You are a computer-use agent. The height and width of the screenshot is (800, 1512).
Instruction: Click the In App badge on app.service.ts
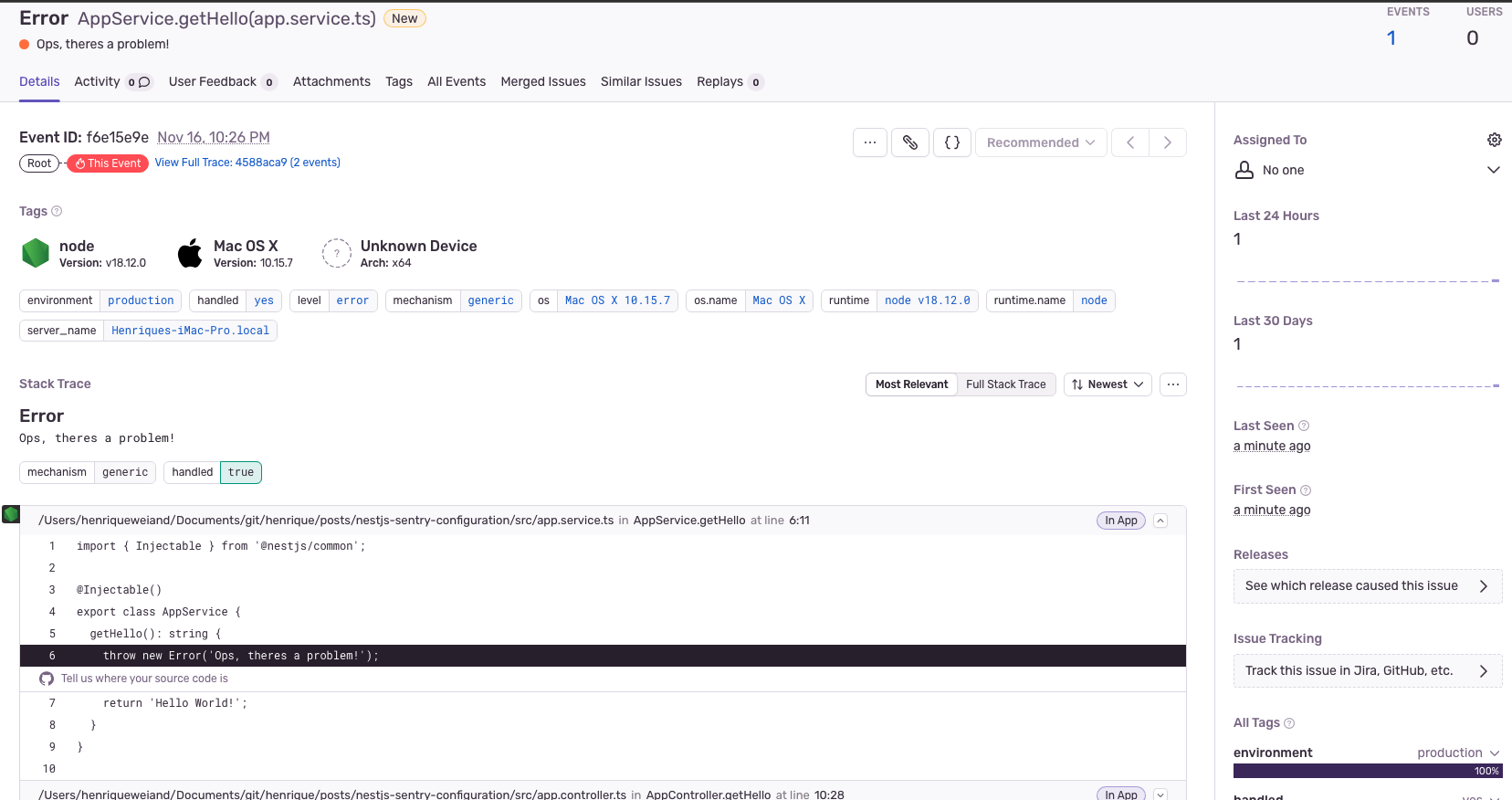point(1121,521)
